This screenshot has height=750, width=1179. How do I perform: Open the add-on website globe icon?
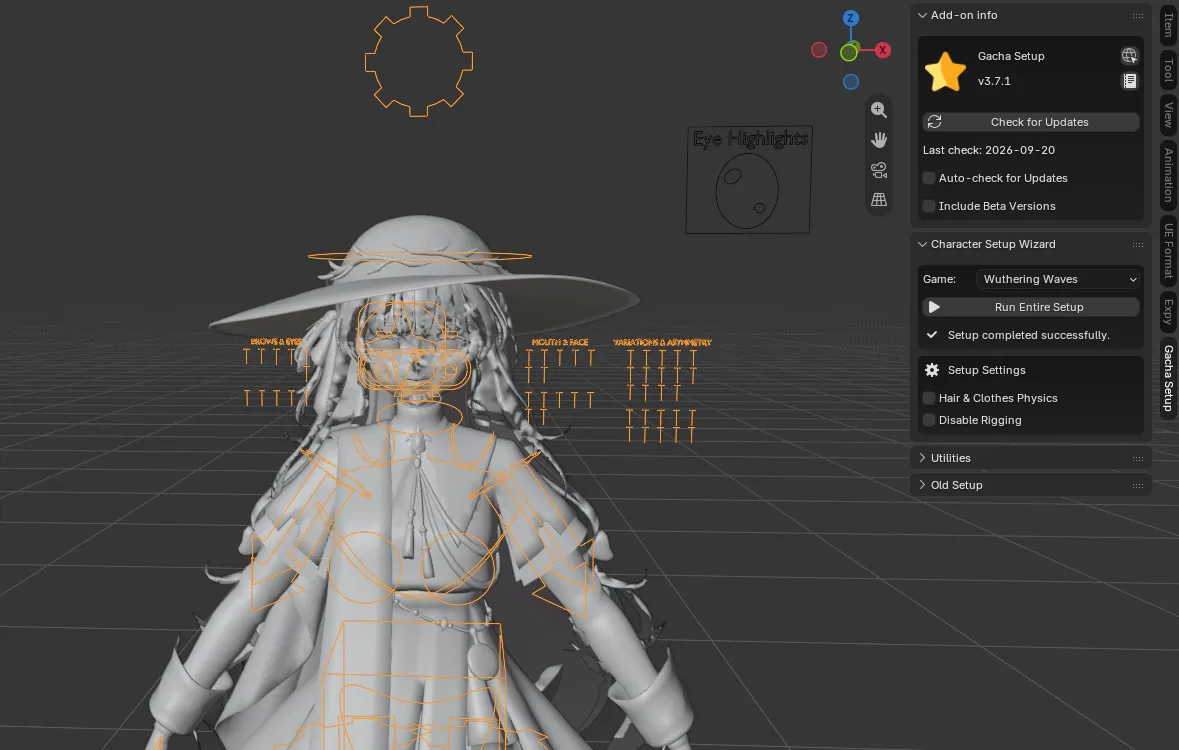point(1129,56)
